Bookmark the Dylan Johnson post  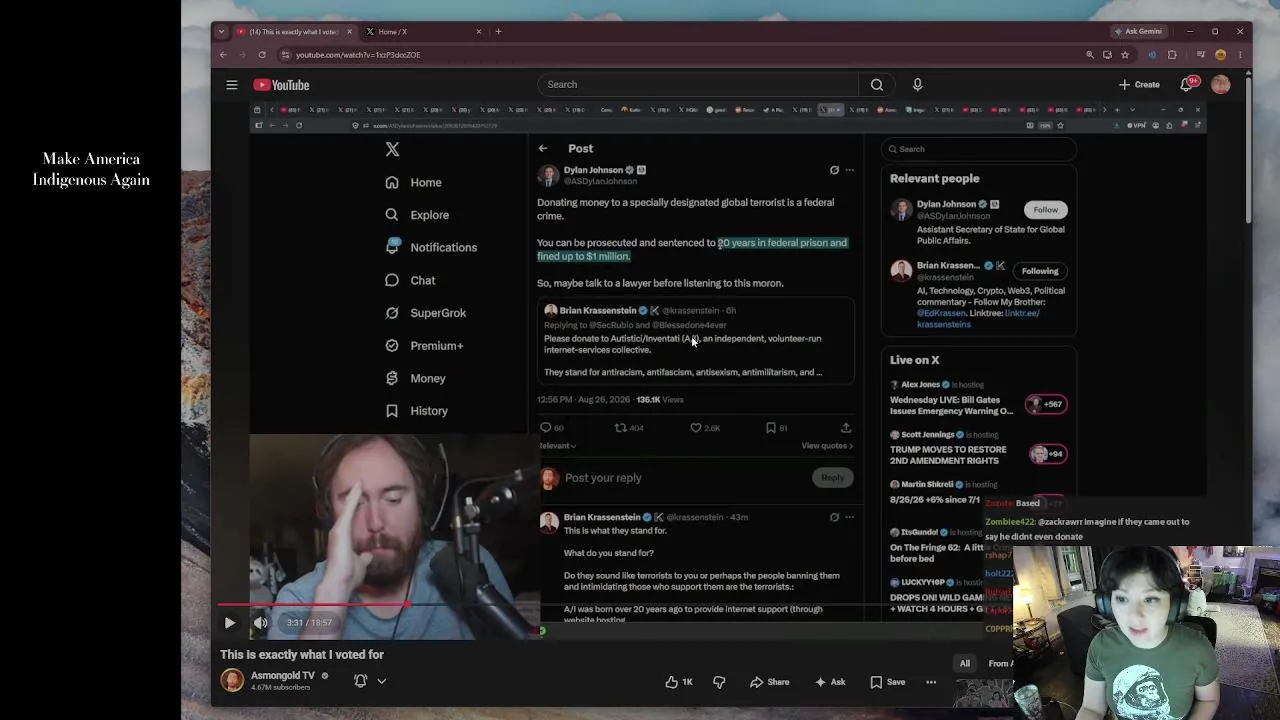tap(770, 428)
